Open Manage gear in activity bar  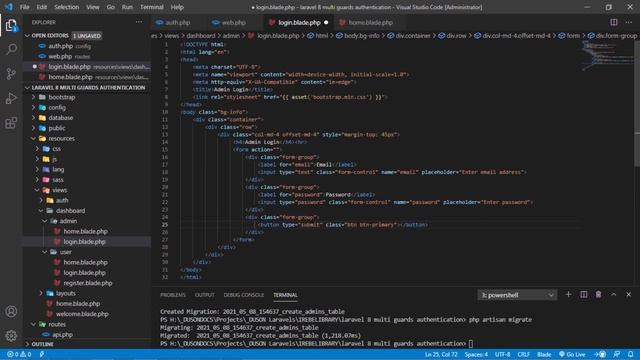[x=11, y=336]
